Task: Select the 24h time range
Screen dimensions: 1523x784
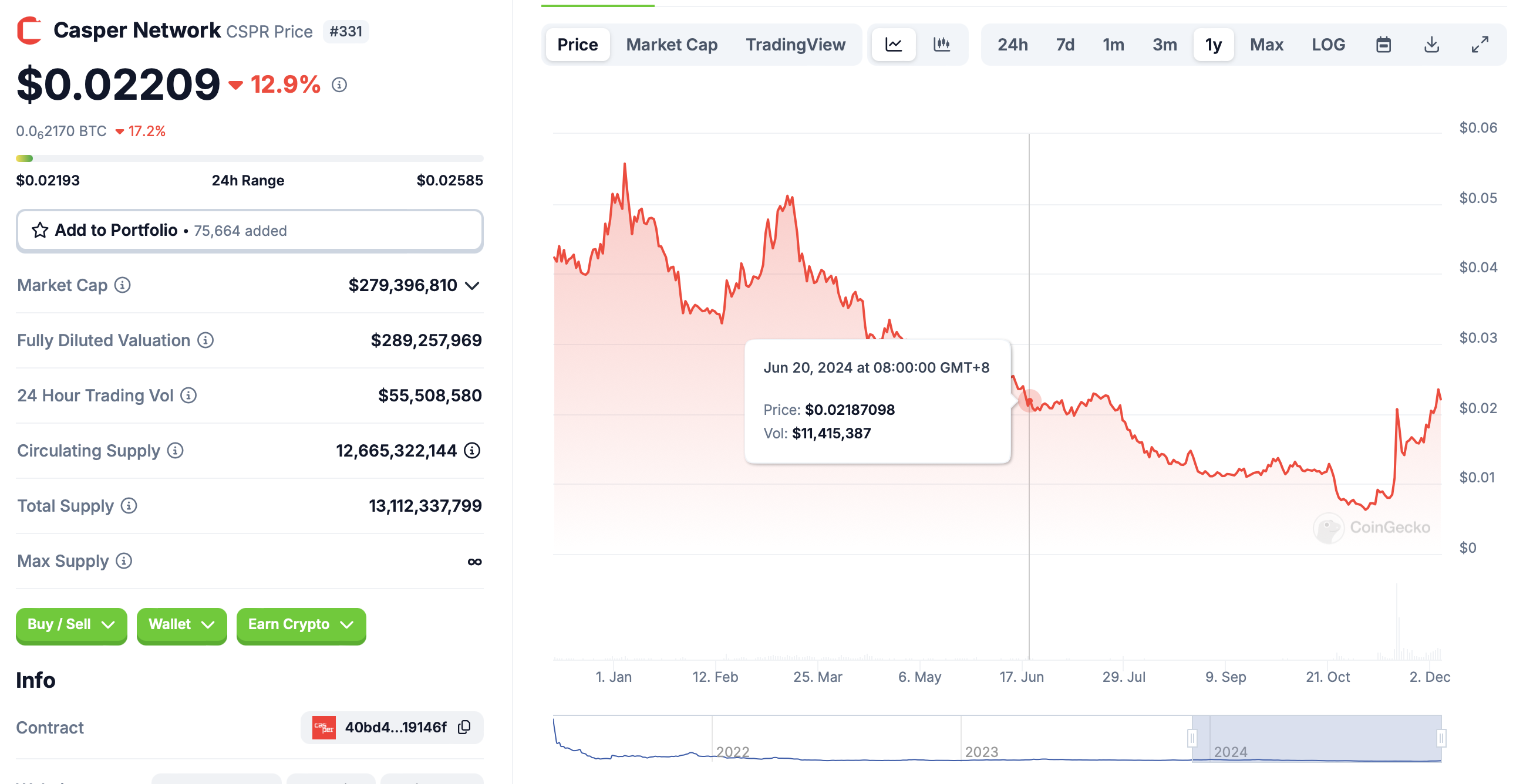Action: pyautogui.click(x=1012, y=45)
